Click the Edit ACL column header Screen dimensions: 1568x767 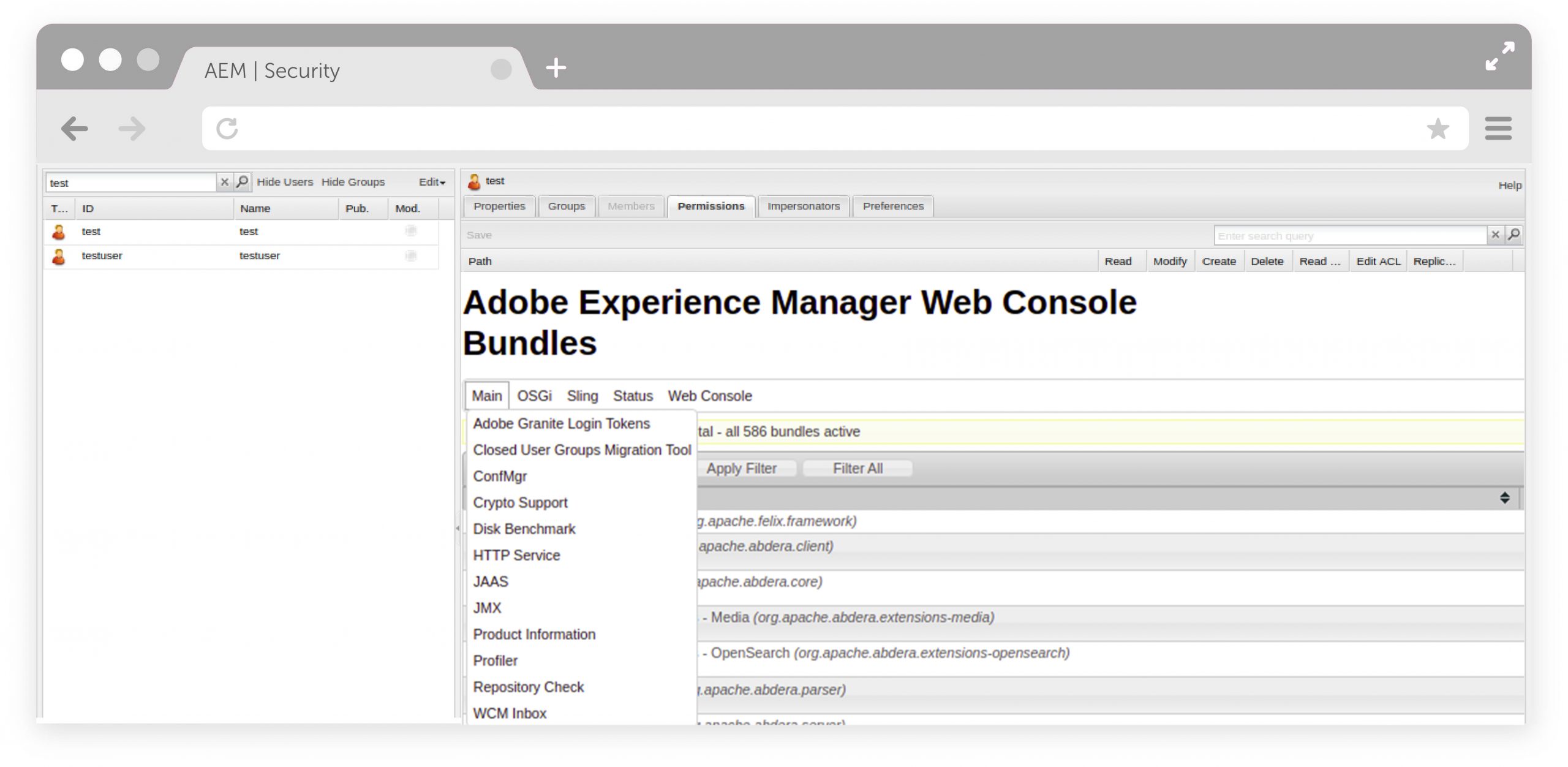coord(1378,262)
